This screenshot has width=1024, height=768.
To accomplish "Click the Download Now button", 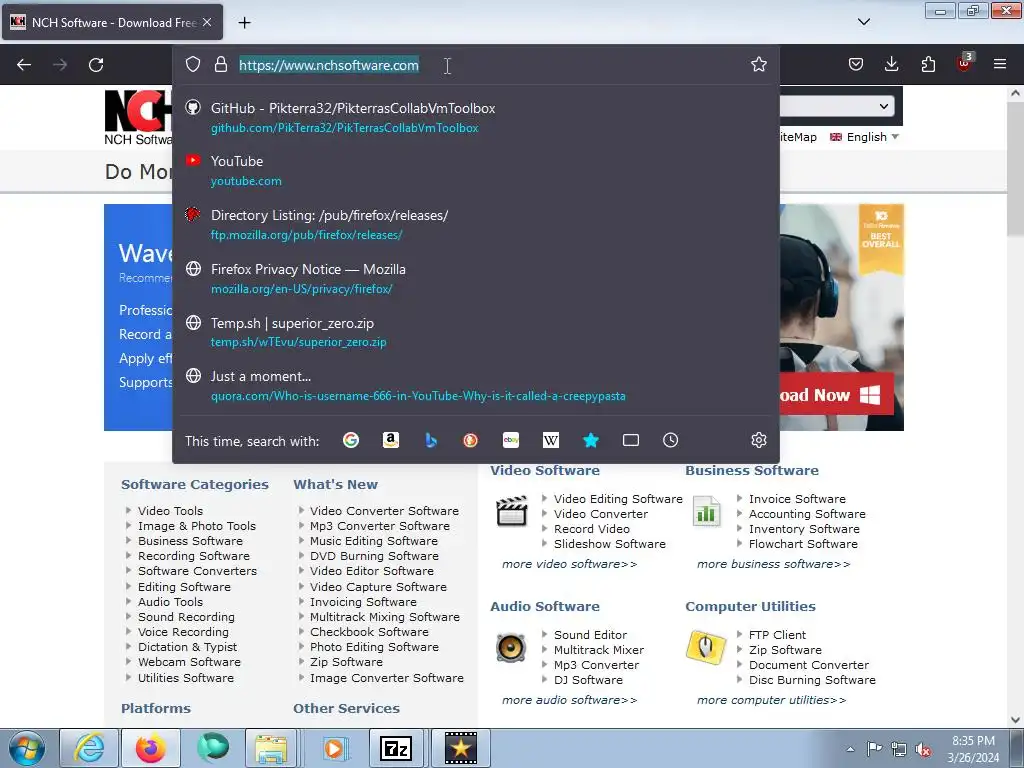I will [x=836, y=394].
